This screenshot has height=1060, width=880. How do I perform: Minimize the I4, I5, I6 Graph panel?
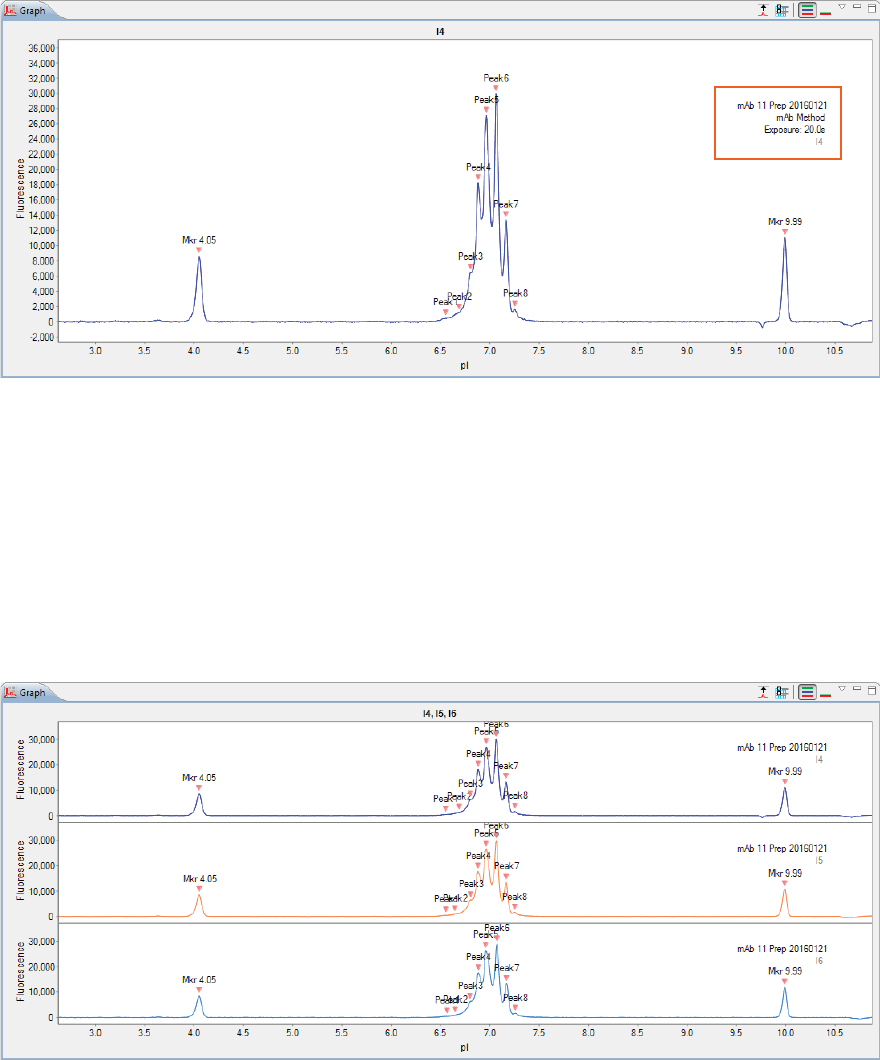(x=857, y=688)
